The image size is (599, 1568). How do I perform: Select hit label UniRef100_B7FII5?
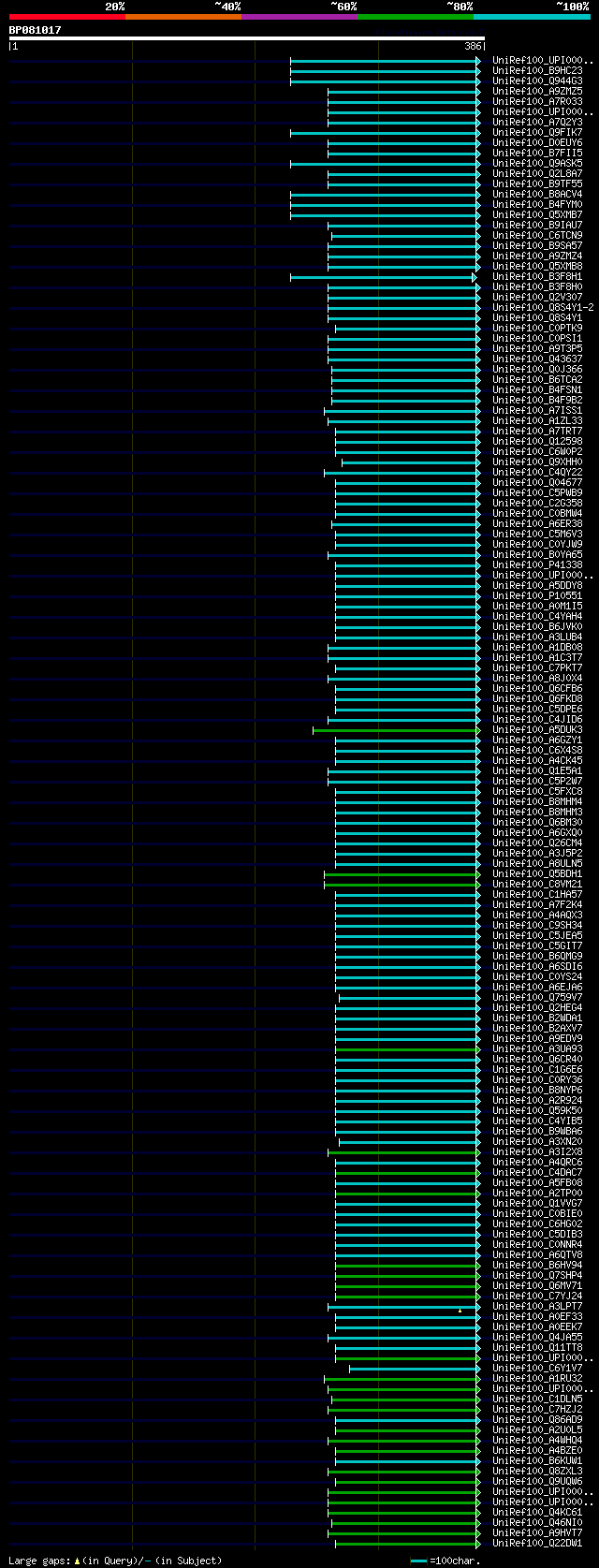pos(537,153)
